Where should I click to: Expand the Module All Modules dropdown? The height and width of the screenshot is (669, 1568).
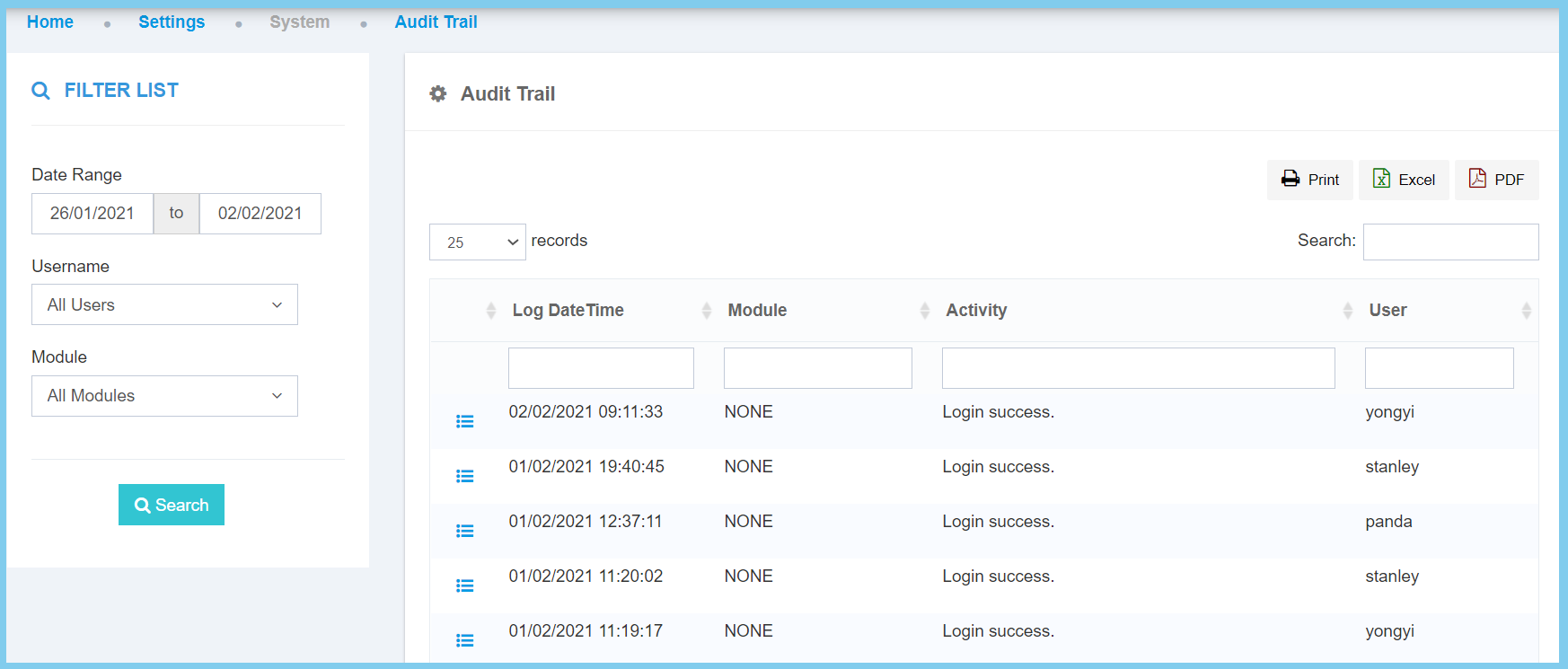[x=164, y=396]
